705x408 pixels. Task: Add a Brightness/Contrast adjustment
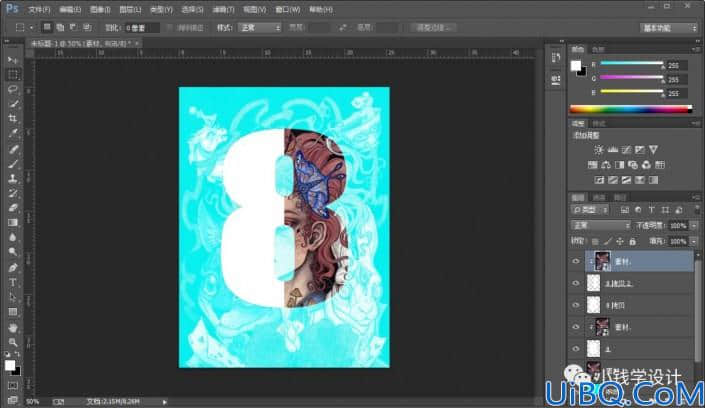click(598, 150)
